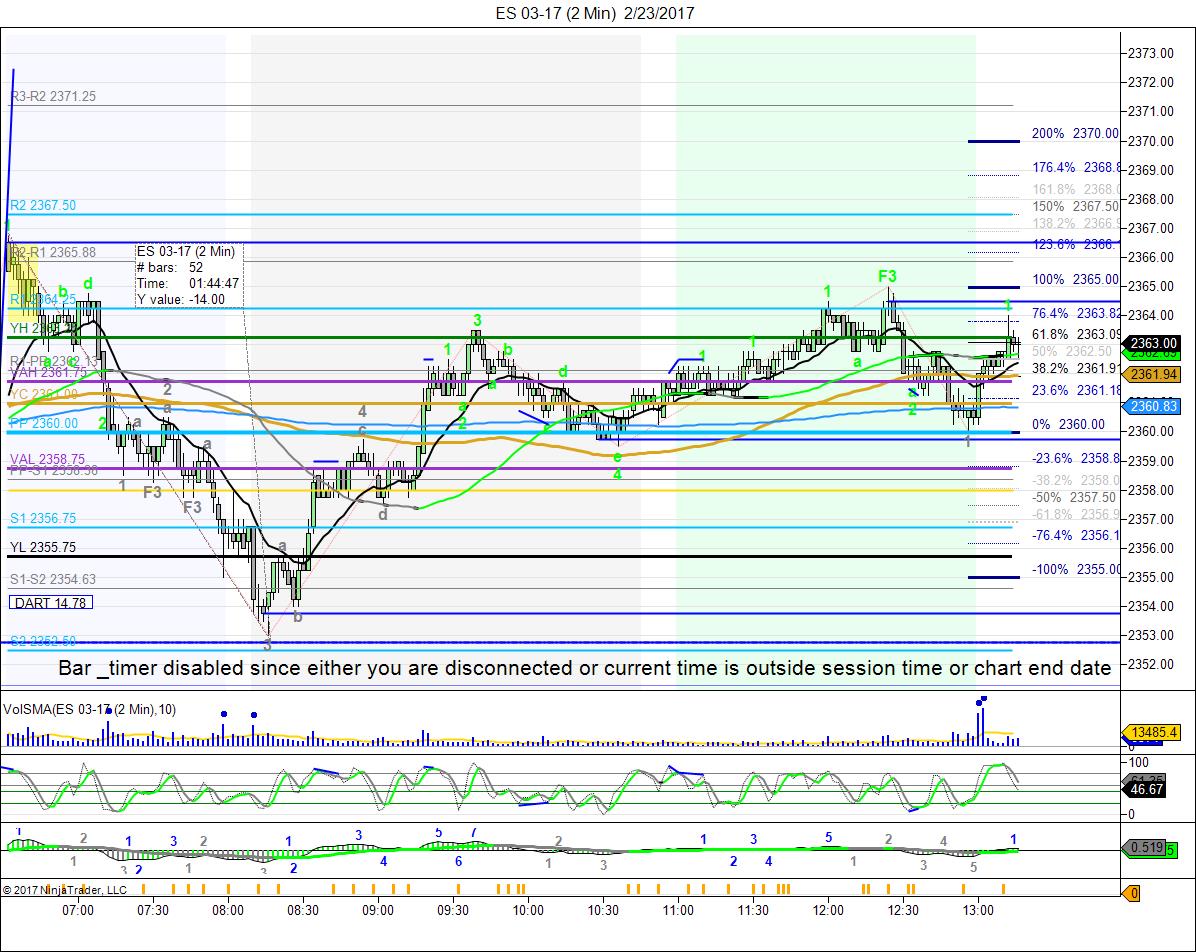Viewport: 1196px width, 952px height.
Task: Click the 10:30 time axis label
Action: pyautogui.click(x=603, y=910)
